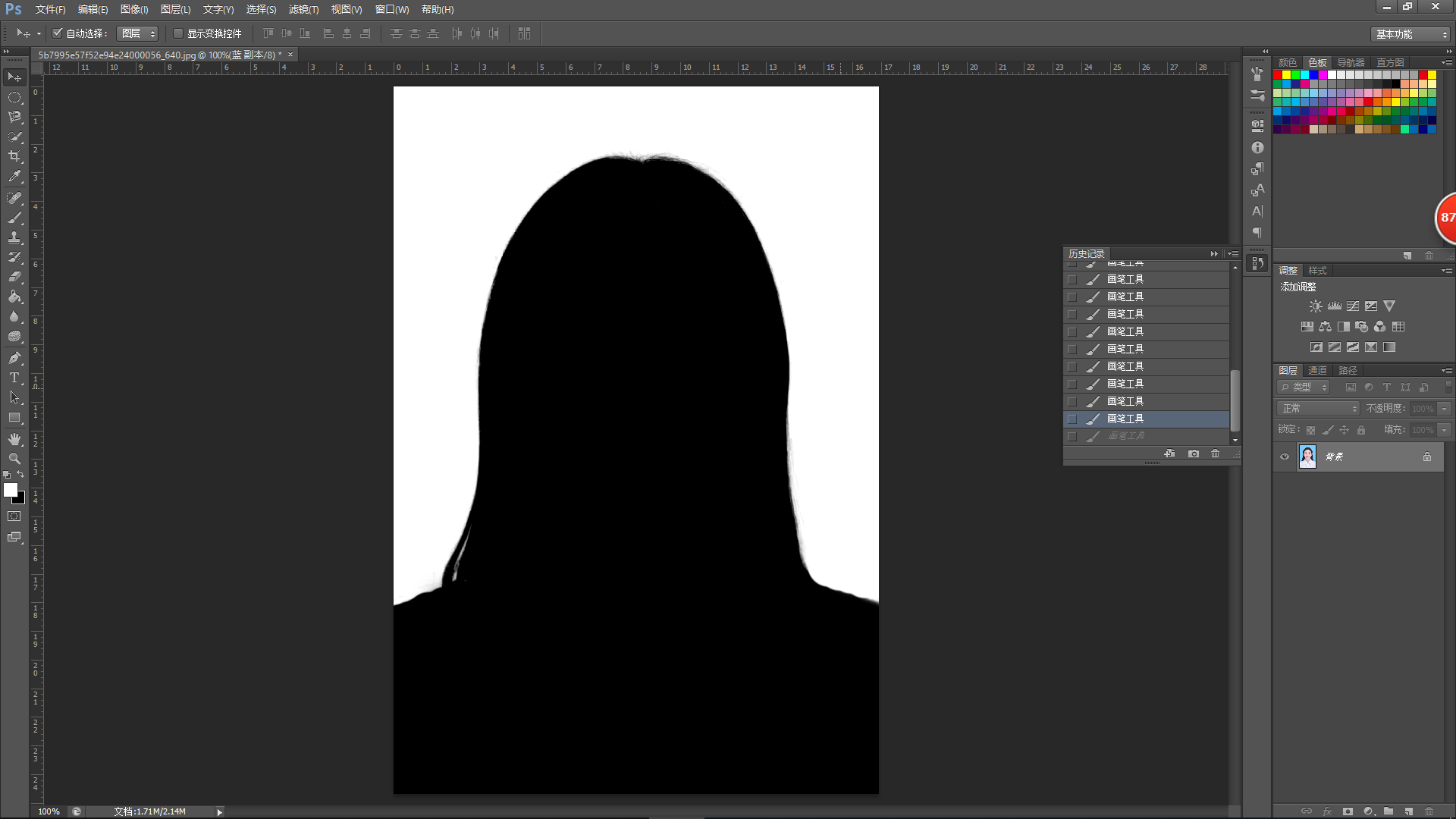The height and width of the screenshot is (819, 1456).
Task: Toggle the 自动选择 checkbox
Action: [58, 33]
